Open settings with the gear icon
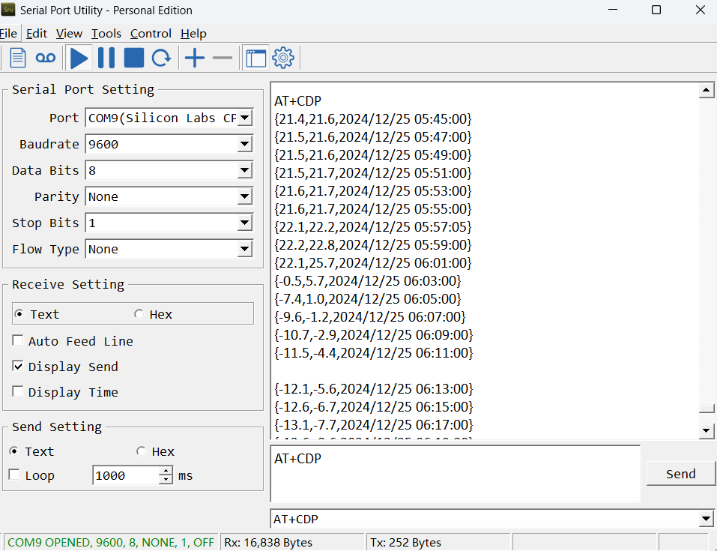The width and height of the screenshot is (717, 551). tap(283, 58)
